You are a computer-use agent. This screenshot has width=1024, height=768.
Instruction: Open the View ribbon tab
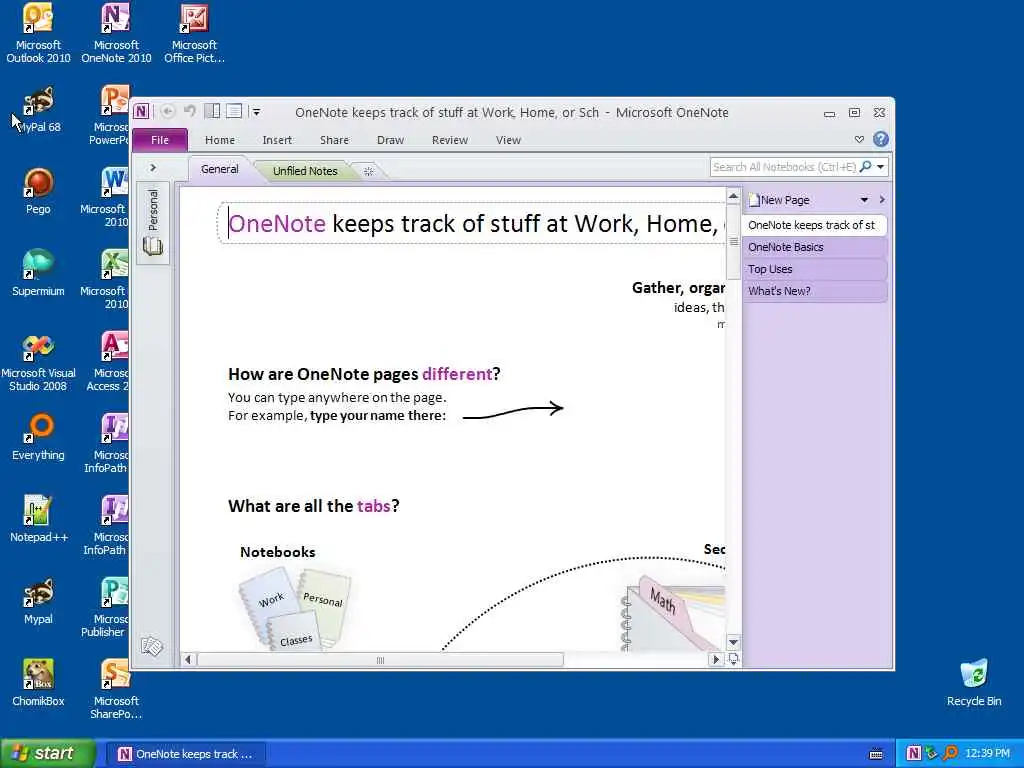coord(508,140)
